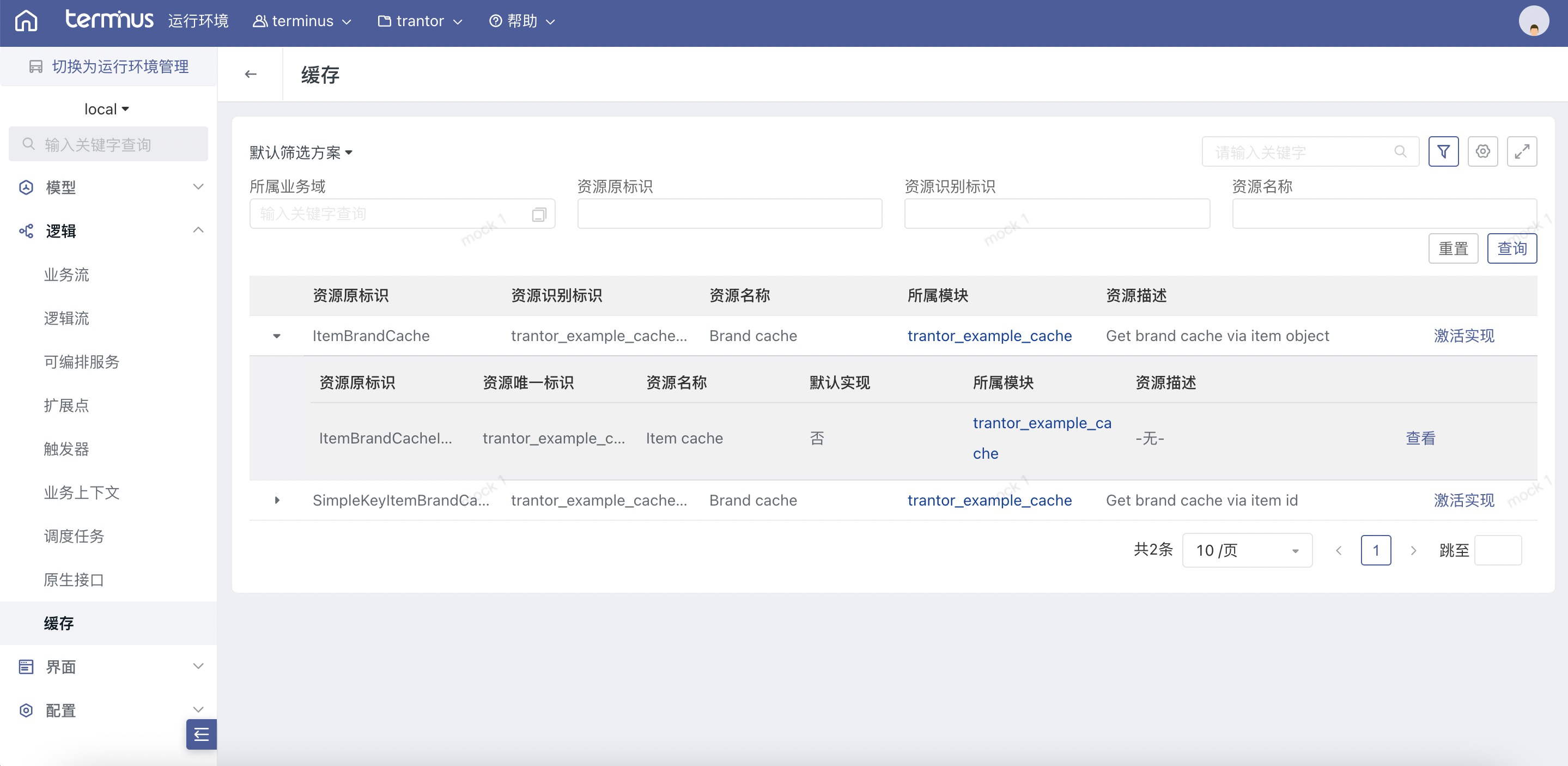Click the 资源原标识 filter input field
This screenshot has width=1568, height=766.
tap(729, 214)
